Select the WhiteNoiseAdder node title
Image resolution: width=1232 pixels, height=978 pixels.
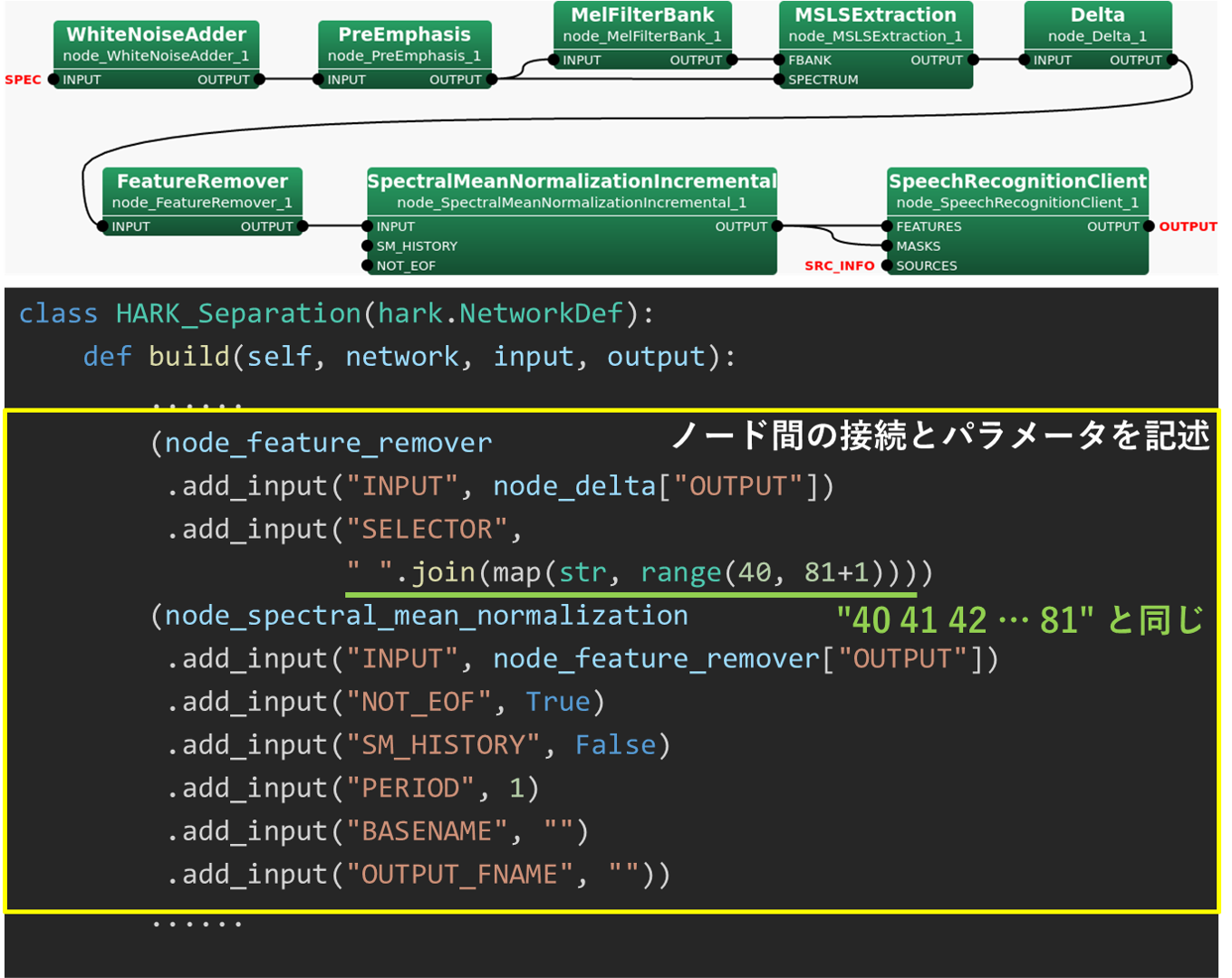pos(156,34)
